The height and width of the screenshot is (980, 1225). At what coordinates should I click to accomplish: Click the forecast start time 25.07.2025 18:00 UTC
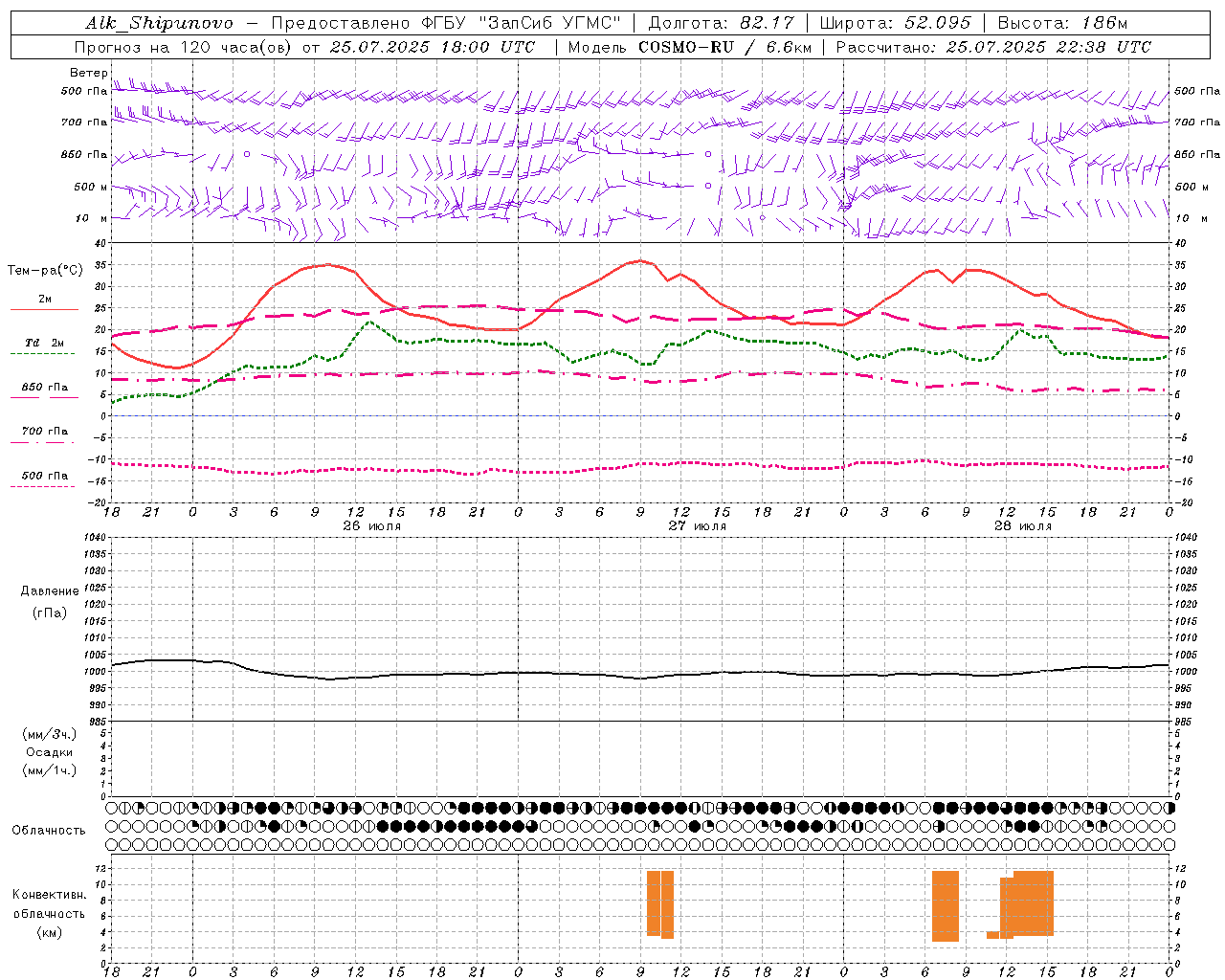point(433,47)
